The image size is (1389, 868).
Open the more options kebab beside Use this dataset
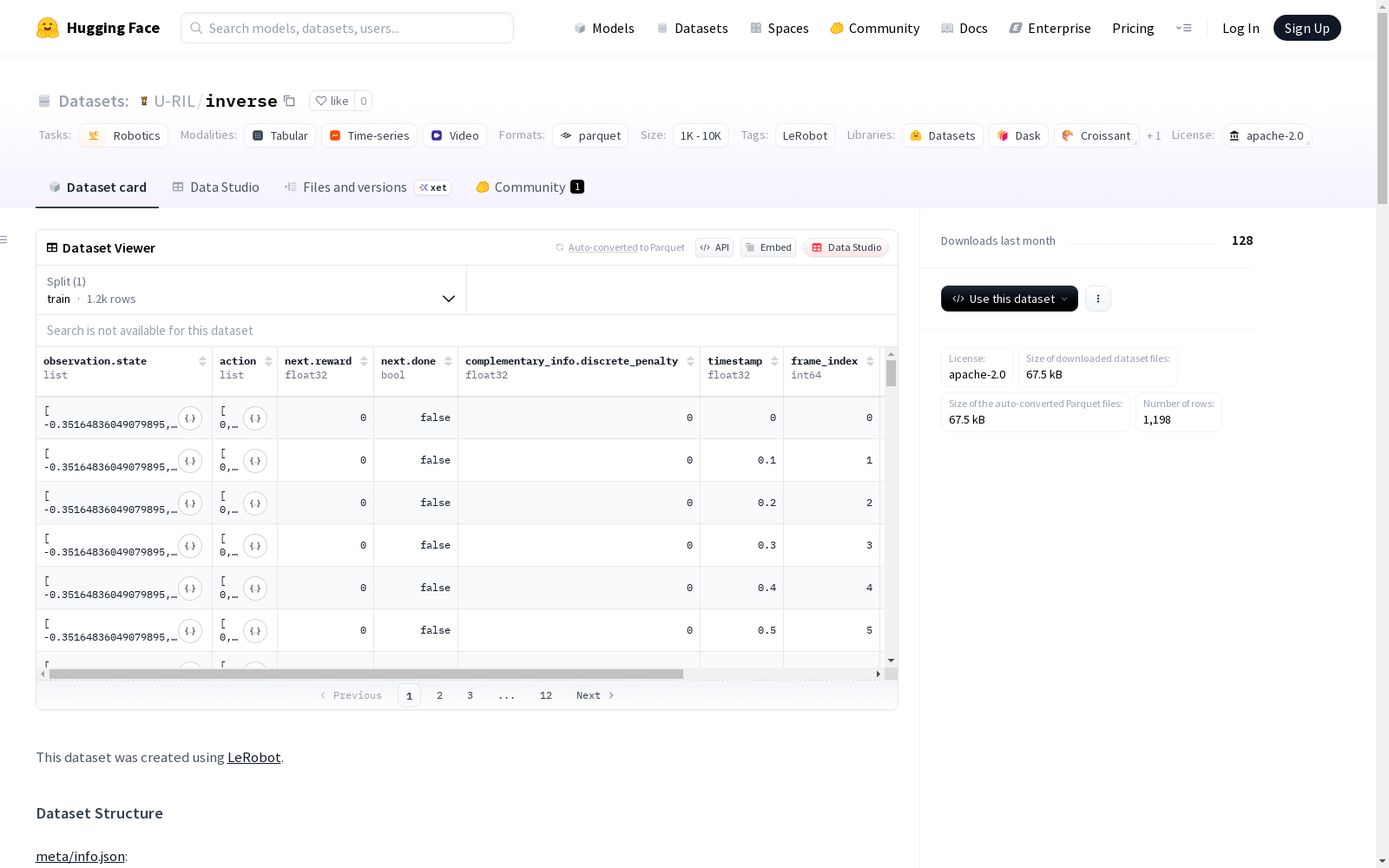pyautogui.click(x=1098, y=299)
